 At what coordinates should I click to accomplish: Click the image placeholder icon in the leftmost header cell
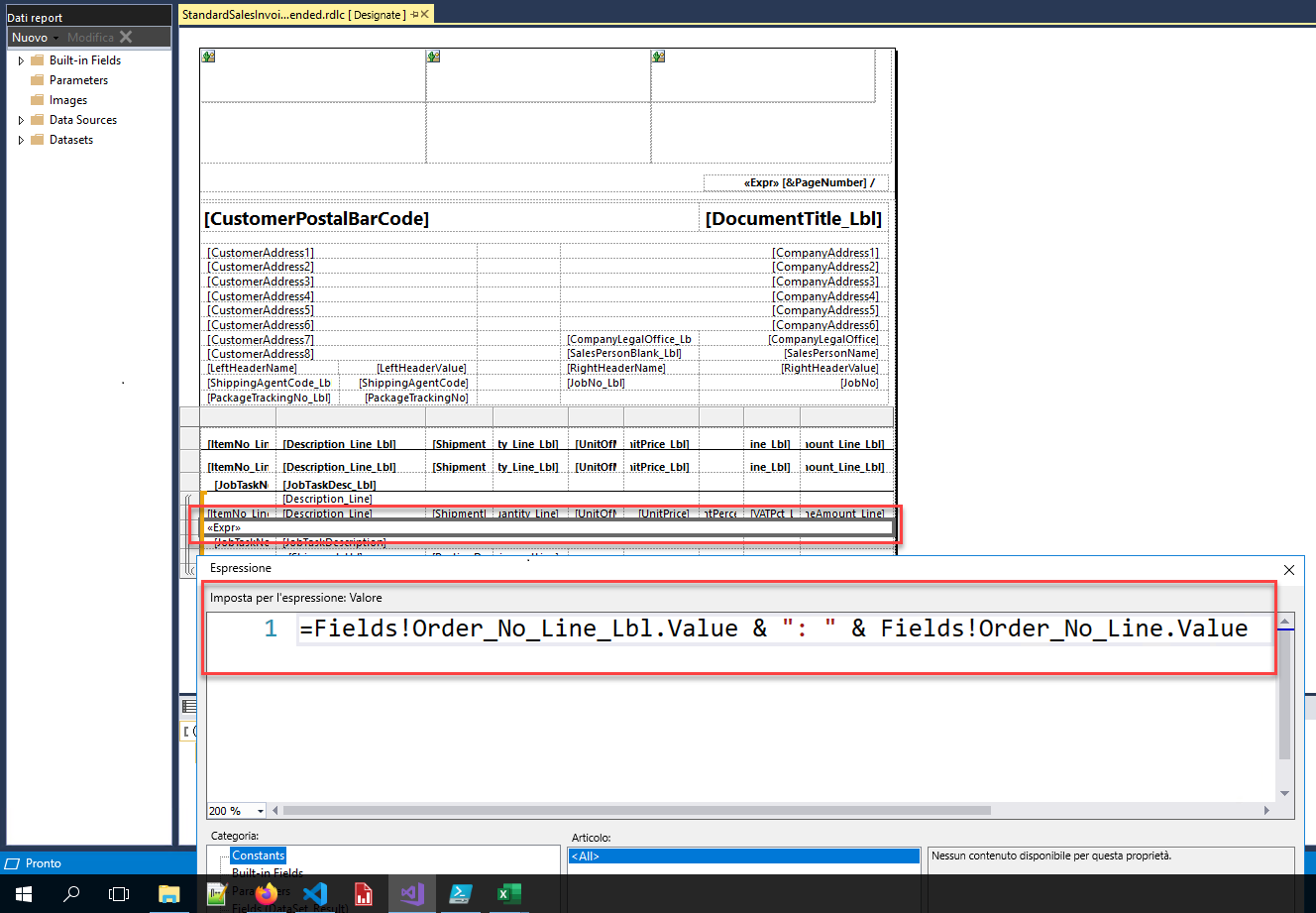(207, 57)
